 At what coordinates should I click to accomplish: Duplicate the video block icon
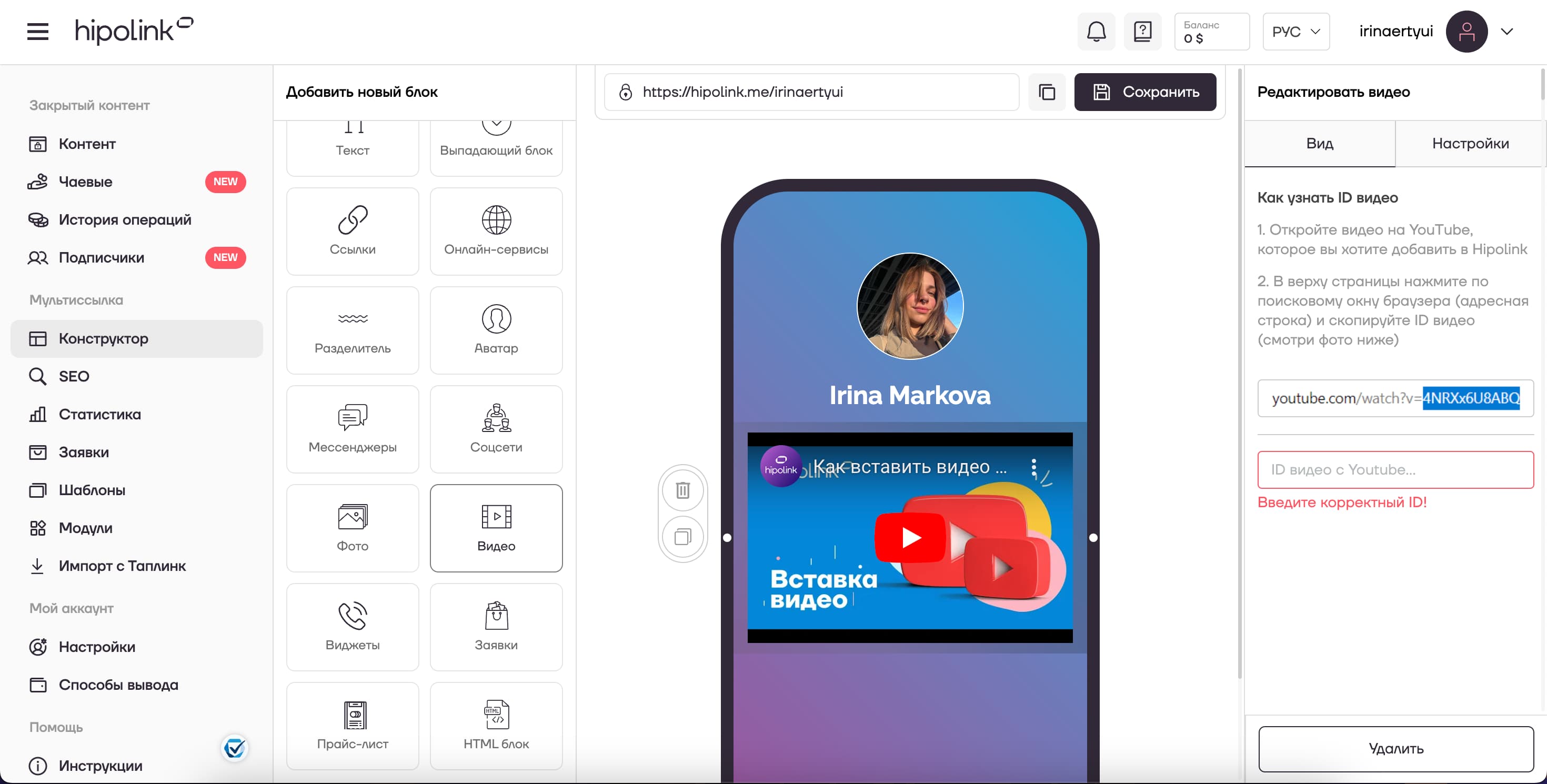(x=683, y=536)
